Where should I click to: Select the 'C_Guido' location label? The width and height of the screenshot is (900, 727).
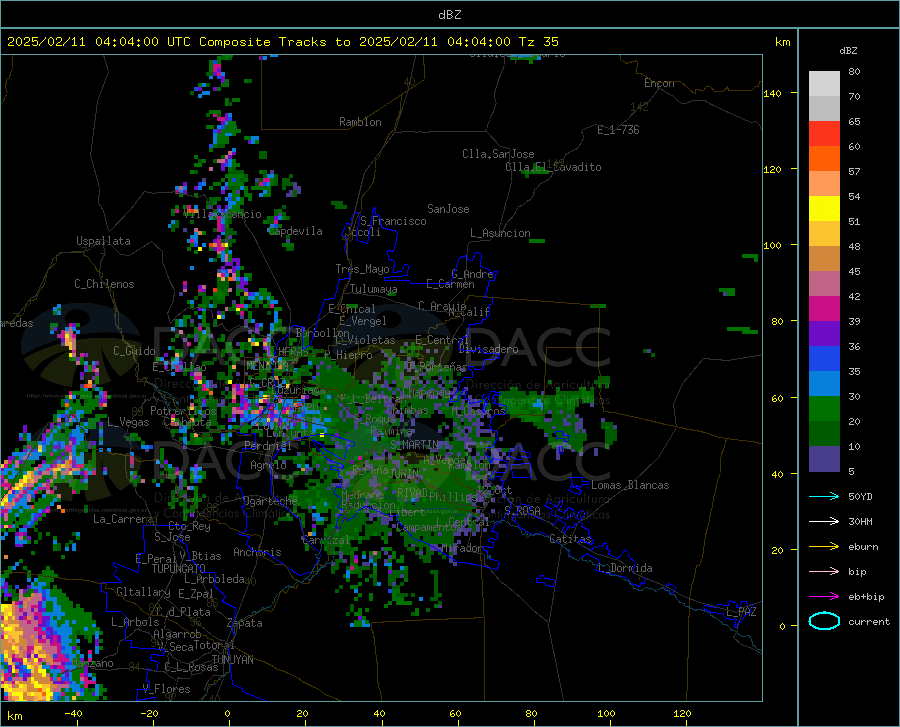(x=134, y=351)
